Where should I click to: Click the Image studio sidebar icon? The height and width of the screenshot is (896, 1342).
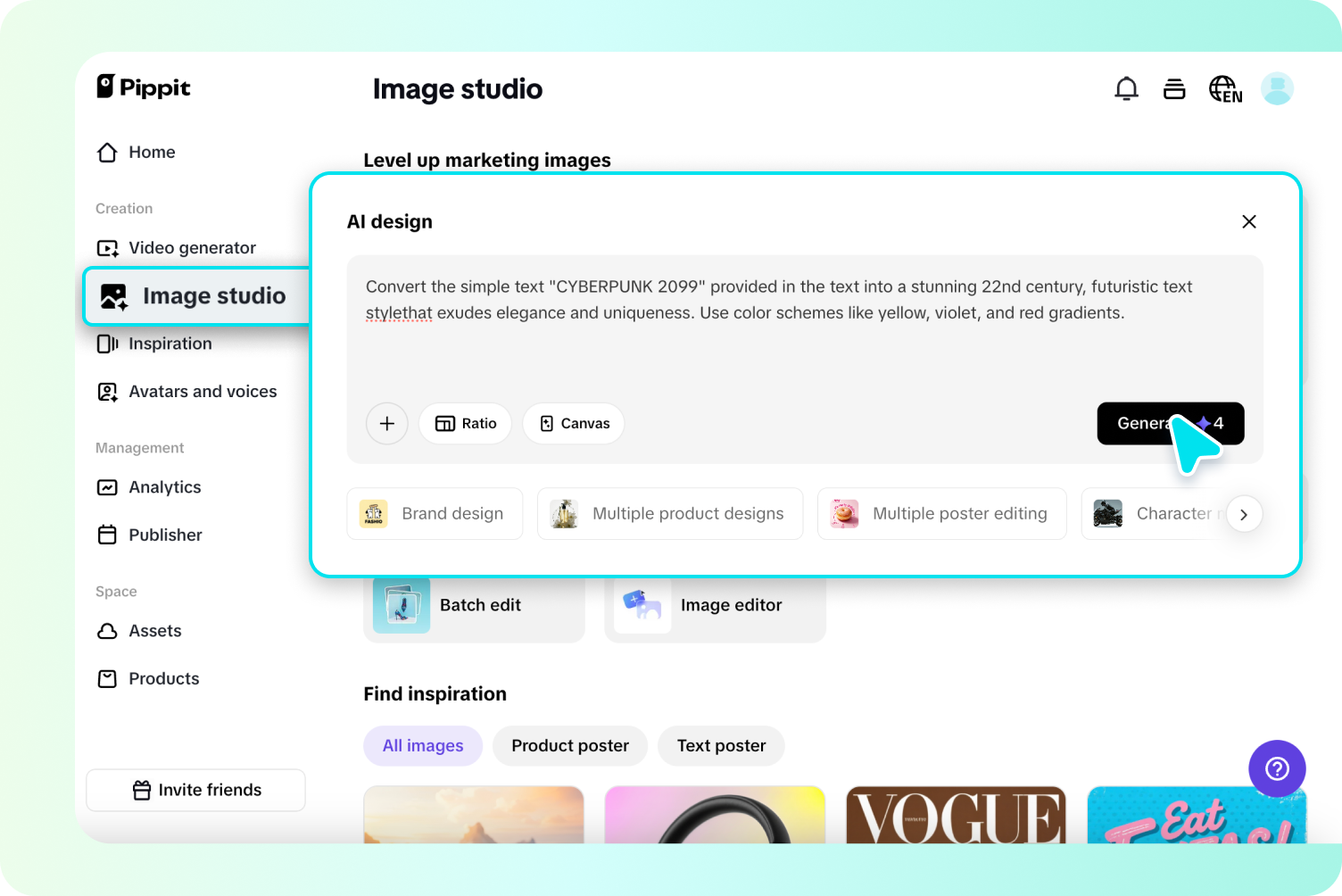114,296
